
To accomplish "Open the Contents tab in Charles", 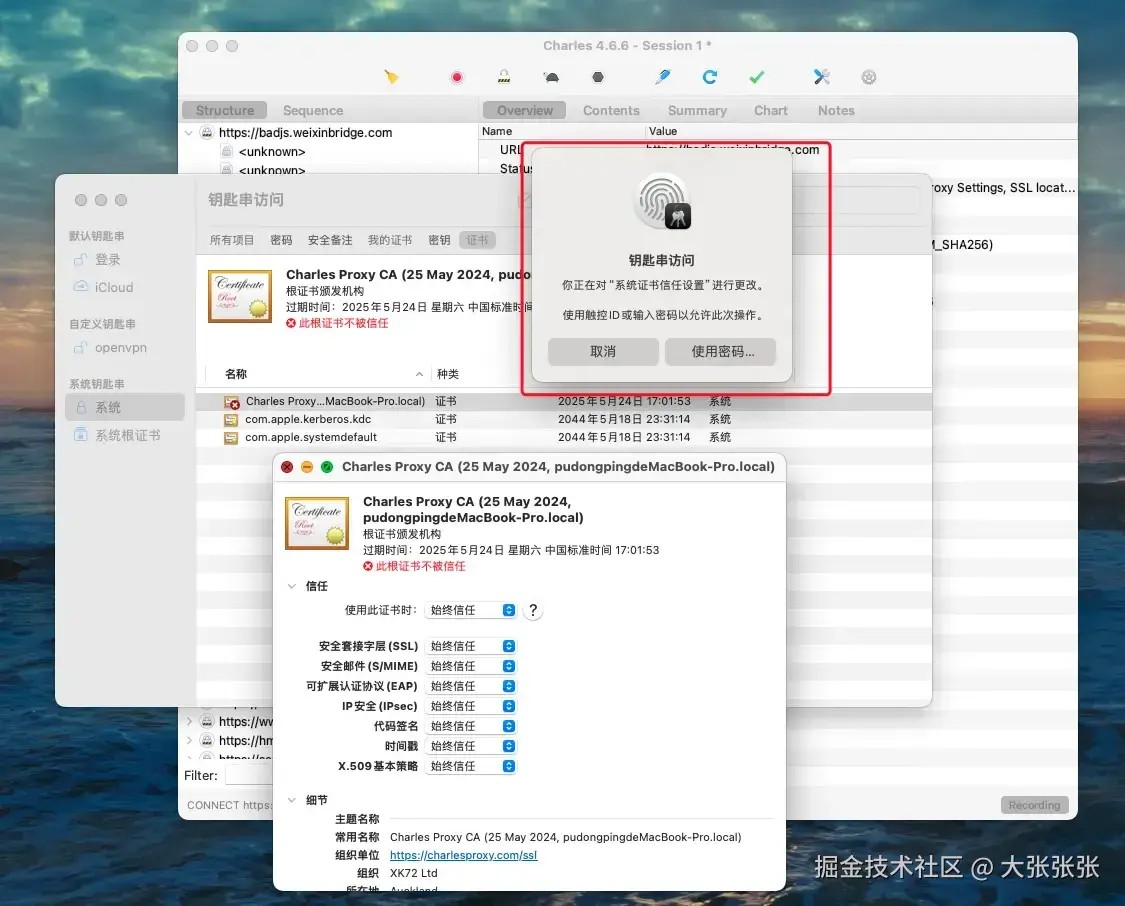I will pos(611,110).
